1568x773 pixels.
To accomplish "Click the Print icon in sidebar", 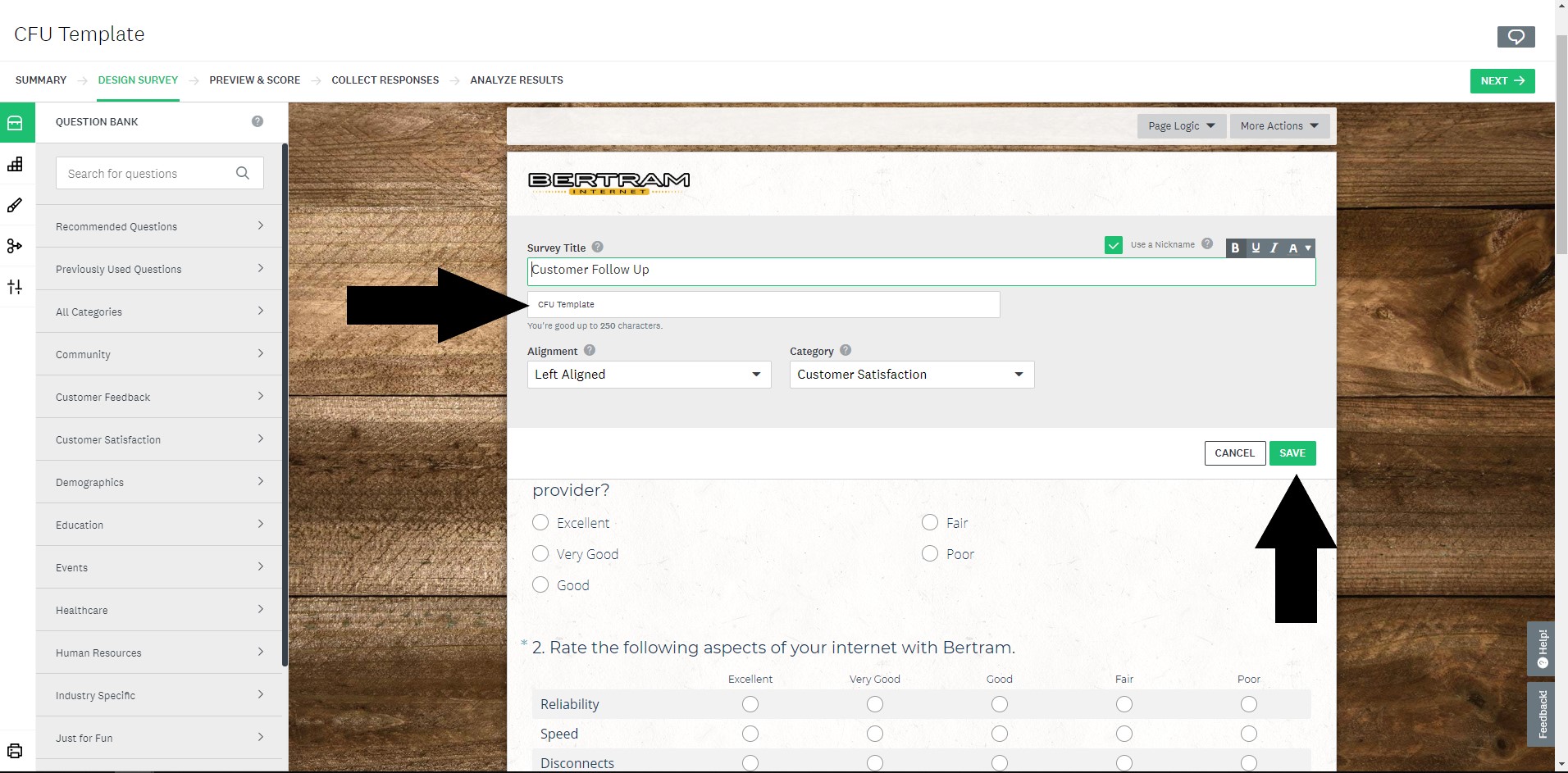I will tap(15, 751).
